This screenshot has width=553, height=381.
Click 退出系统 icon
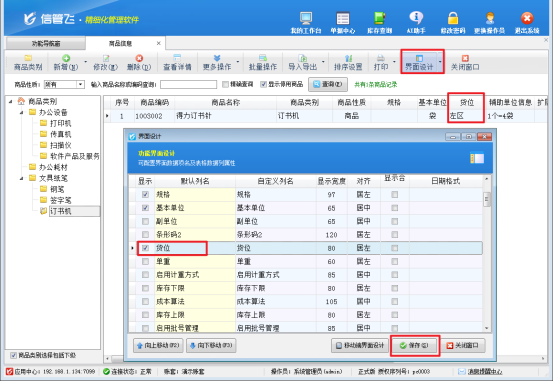[527, 23]
